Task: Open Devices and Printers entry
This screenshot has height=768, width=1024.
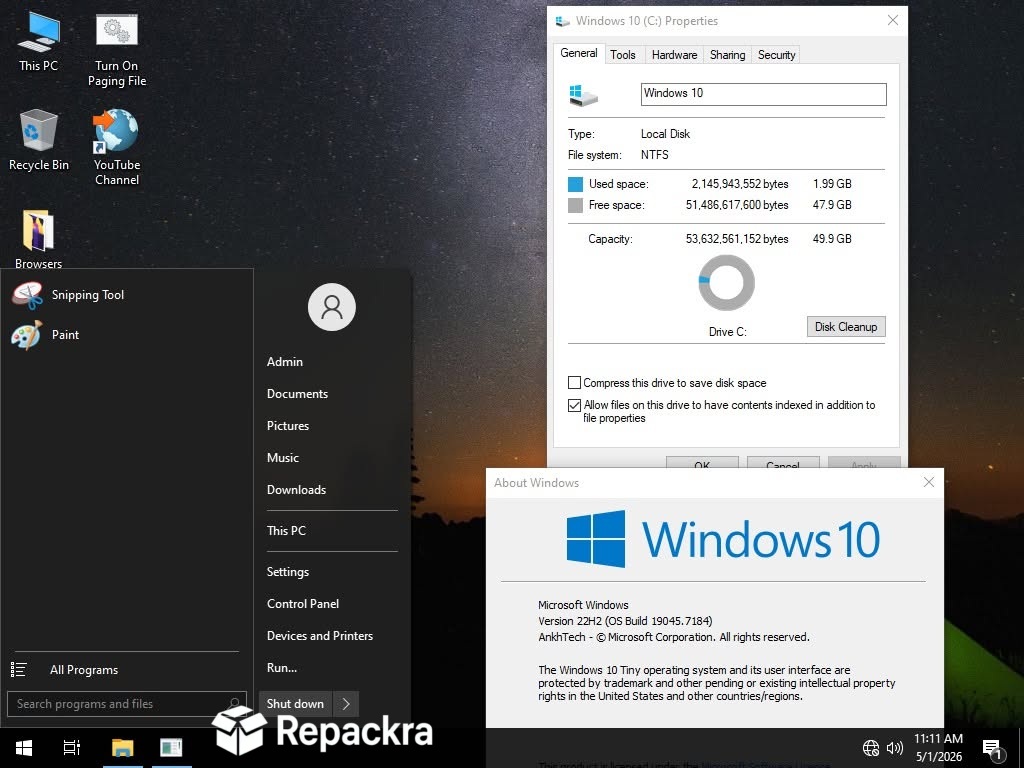Action: pyautogui.click(x=320, y=636)
